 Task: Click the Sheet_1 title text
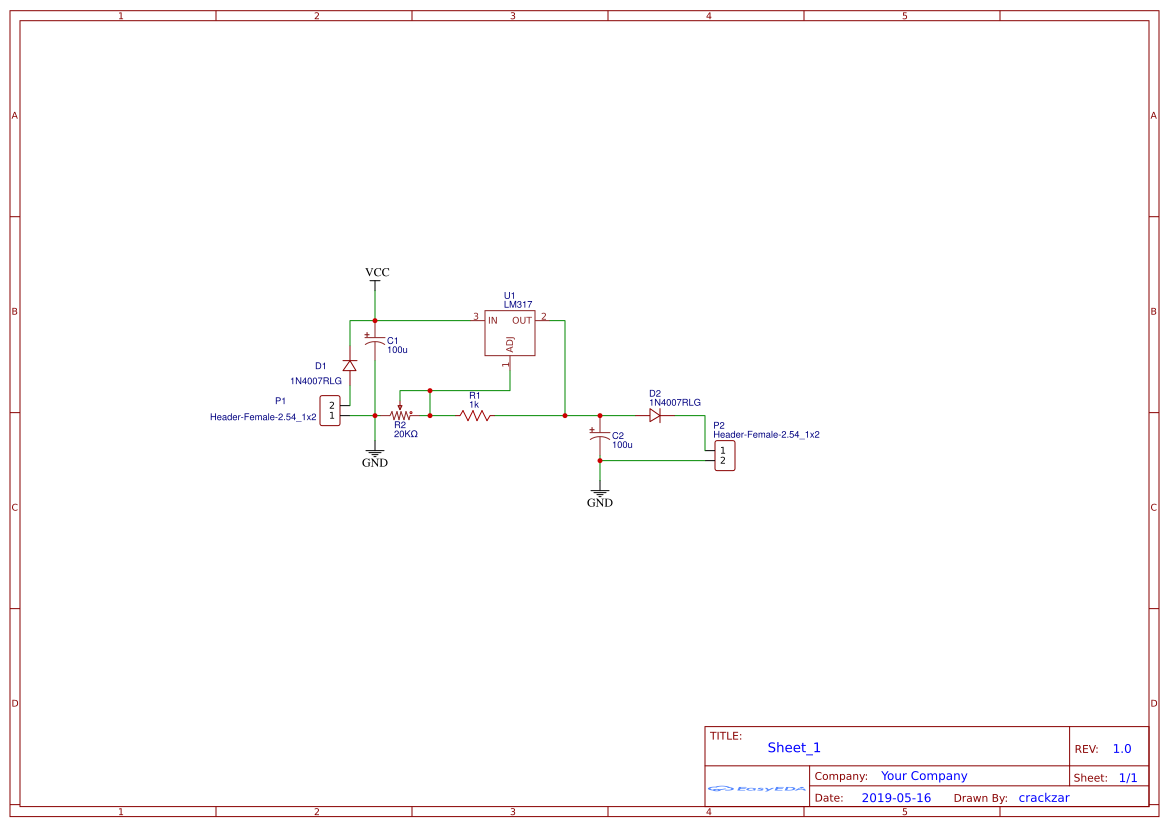tap(793, 747)
